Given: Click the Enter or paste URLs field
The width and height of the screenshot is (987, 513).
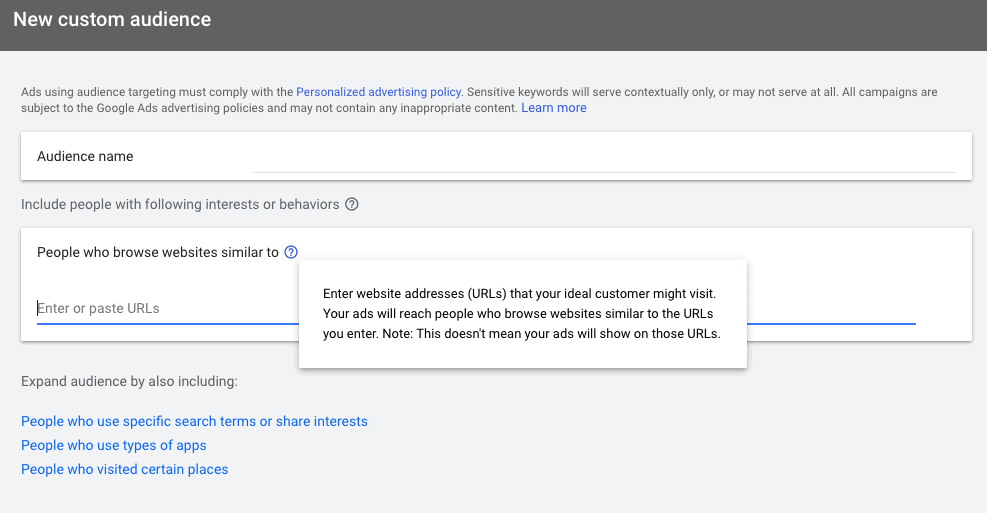Looking at the screenshot, I should pyautogui.click(x=160, y=309).
